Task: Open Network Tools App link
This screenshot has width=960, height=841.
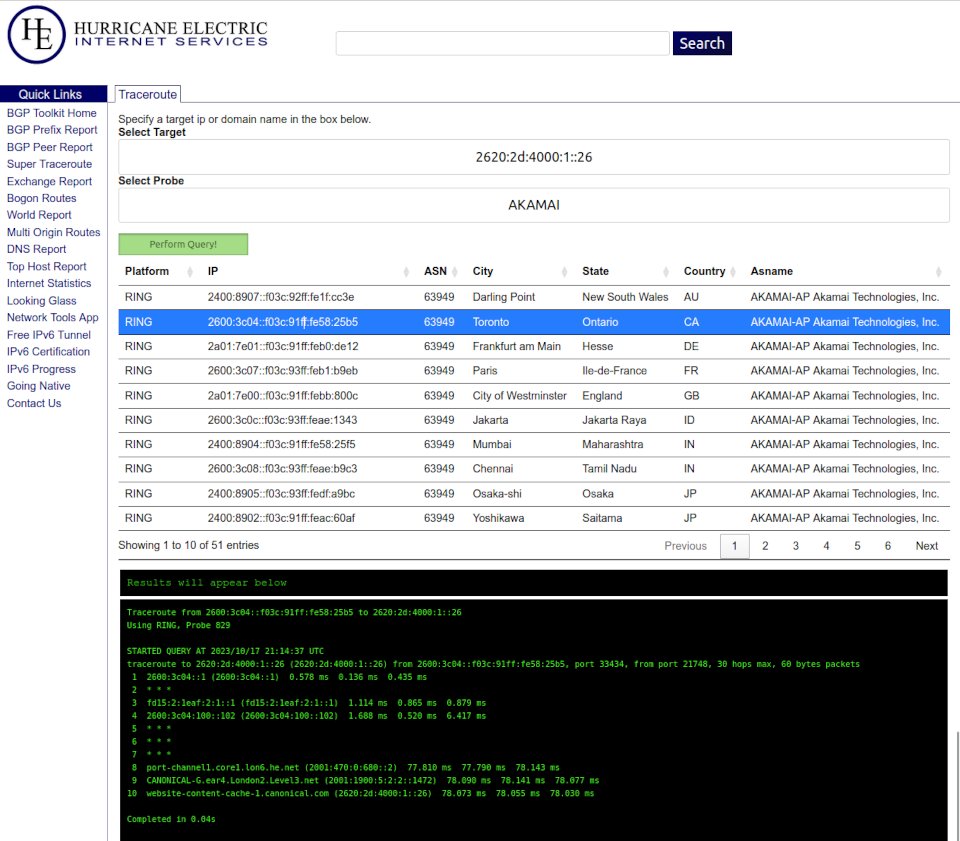Action: tap(53, 318)
